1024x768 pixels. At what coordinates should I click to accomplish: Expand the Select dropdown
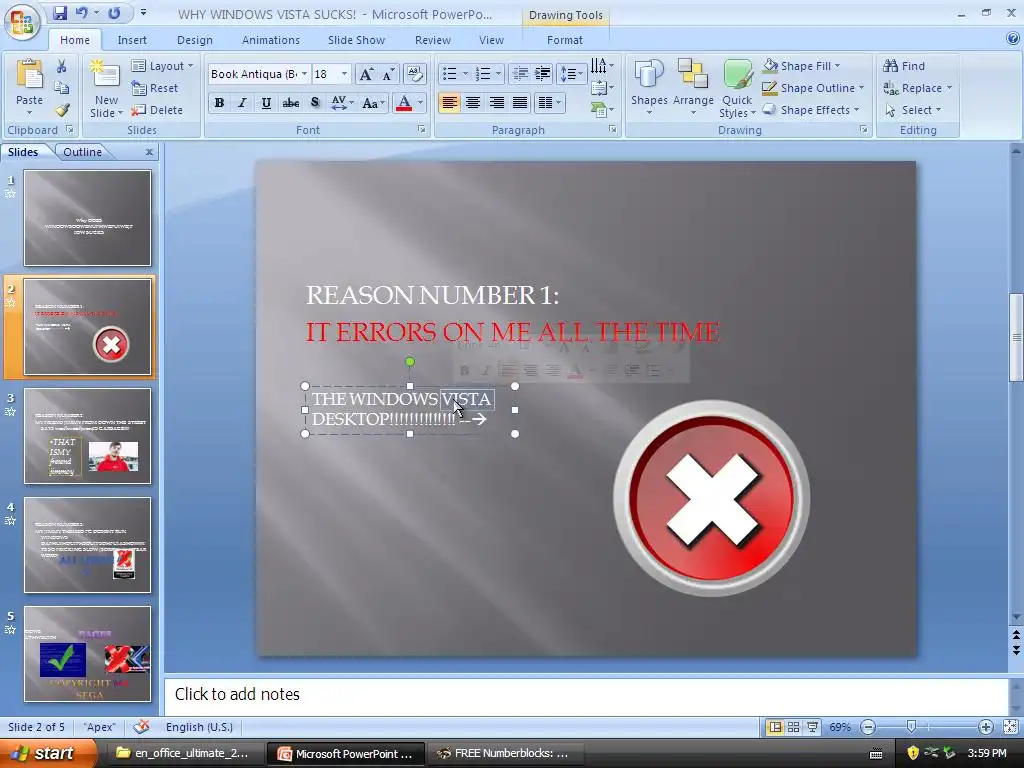click(x=913, y=110)
